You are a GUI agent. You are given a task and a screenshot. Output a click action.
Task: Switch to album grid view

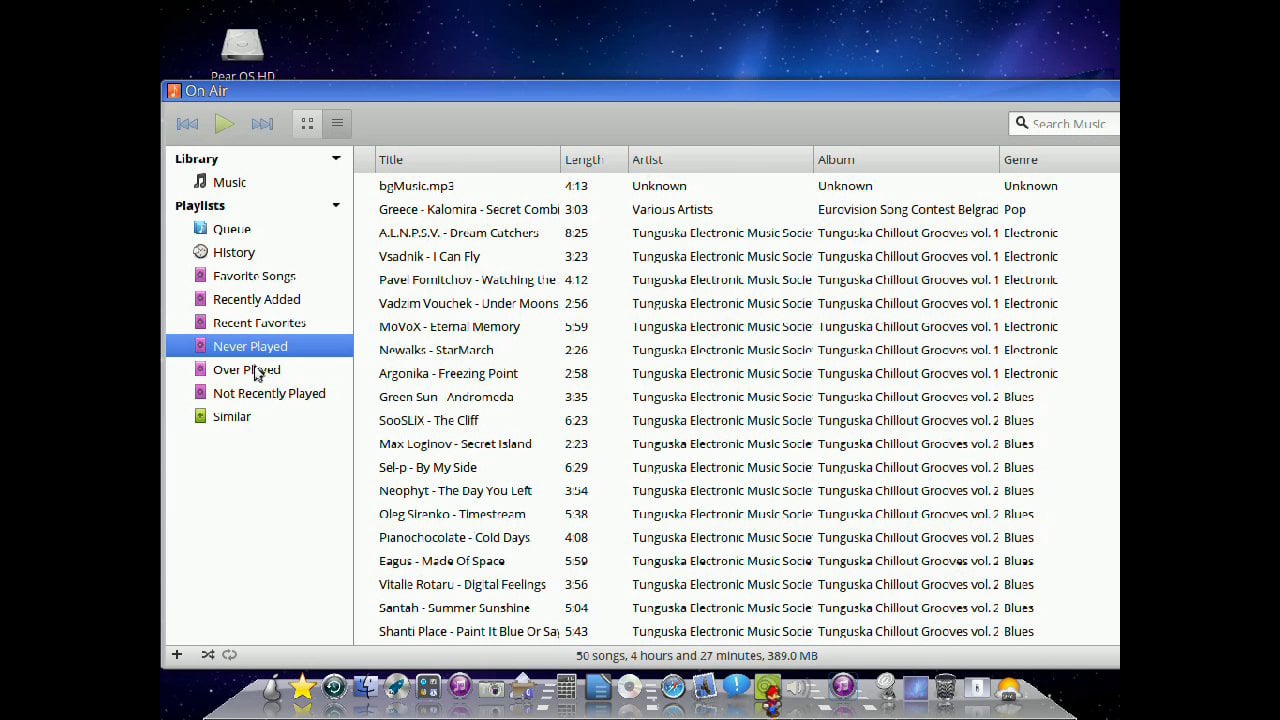tap(307, 124)
